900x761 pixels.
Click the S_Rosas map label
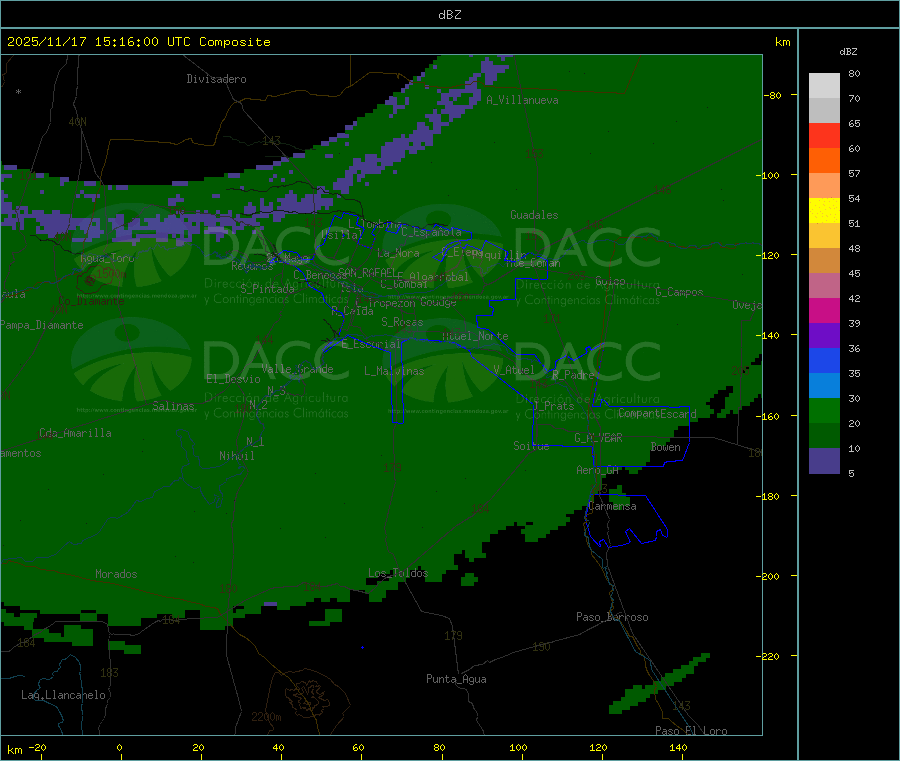coord(402,322)
